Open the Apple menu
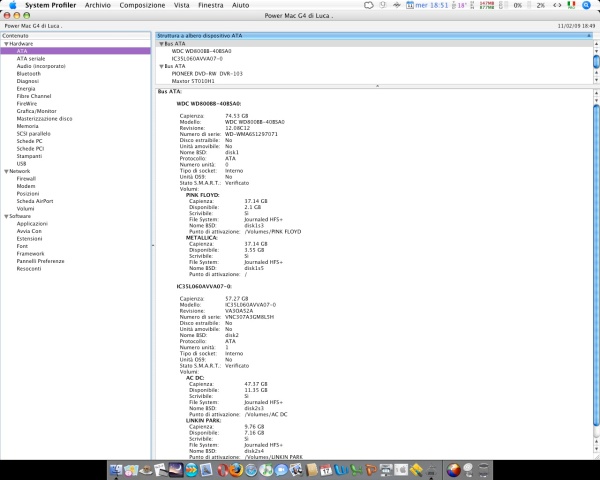 click(13, 5)
